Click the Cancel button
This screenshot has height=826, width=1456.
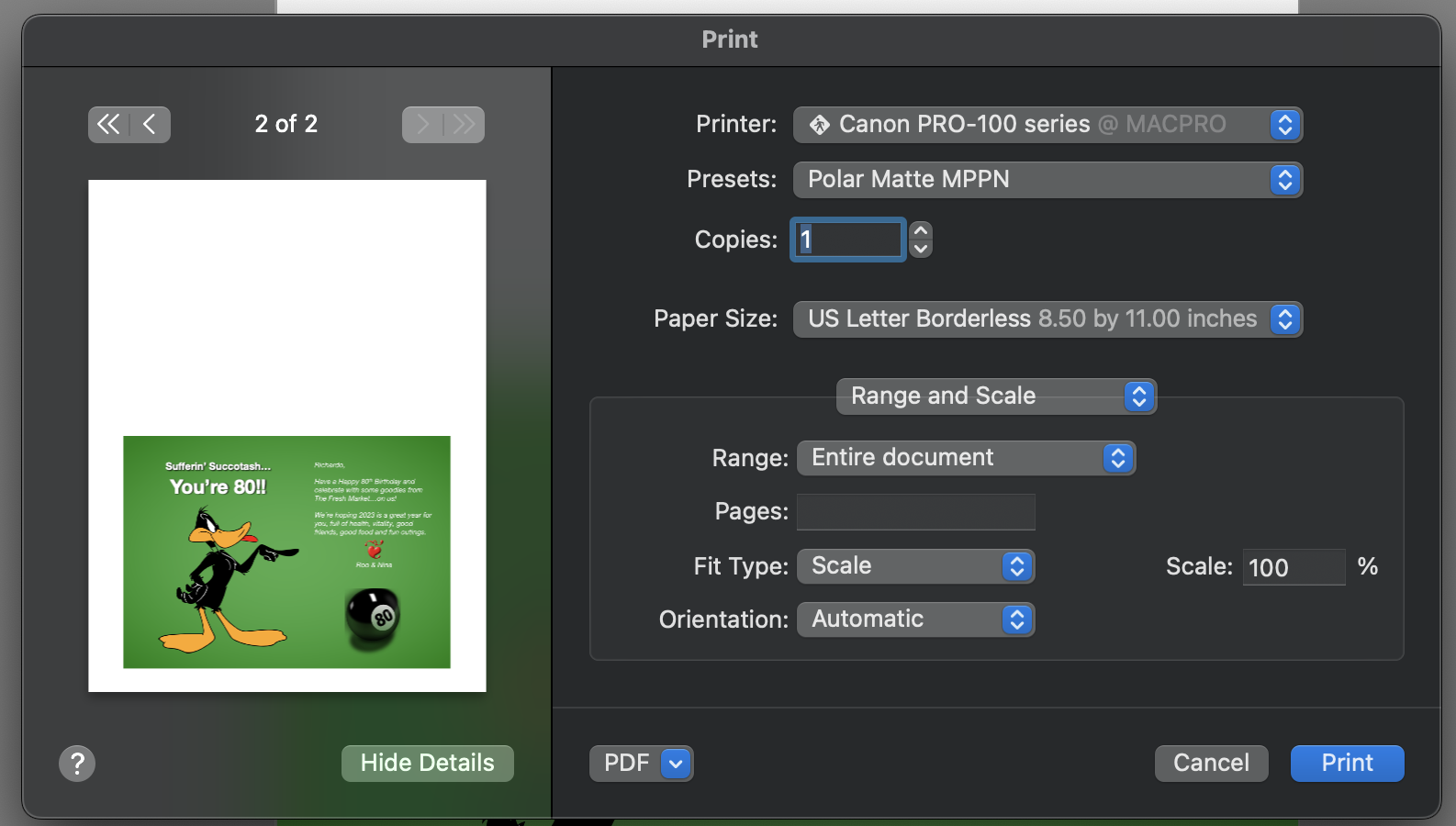click(x=1212, y=764)
